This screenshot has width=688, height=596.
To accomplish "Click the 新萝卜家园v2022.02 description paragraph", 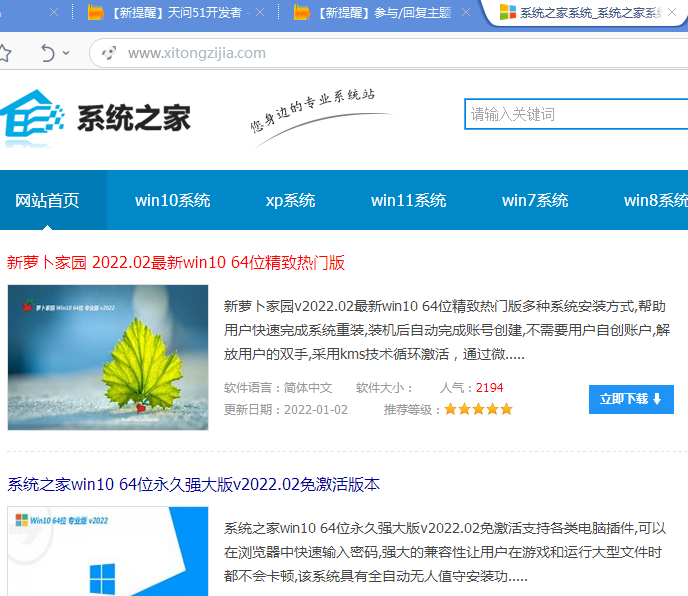I will tap(447, 330).
